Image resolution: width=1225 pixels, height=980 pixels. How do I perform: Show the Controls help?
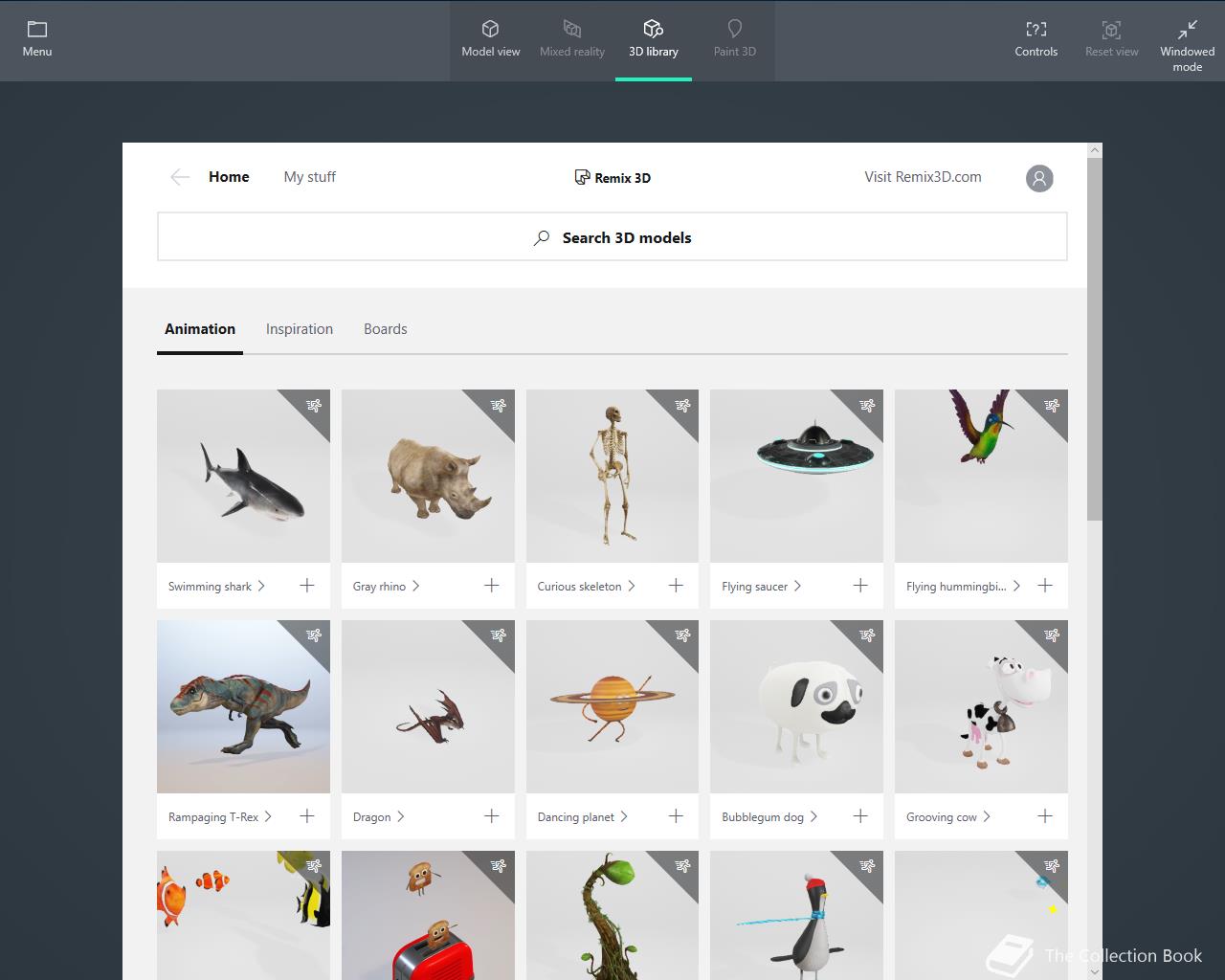click(x=1036, y=40)
